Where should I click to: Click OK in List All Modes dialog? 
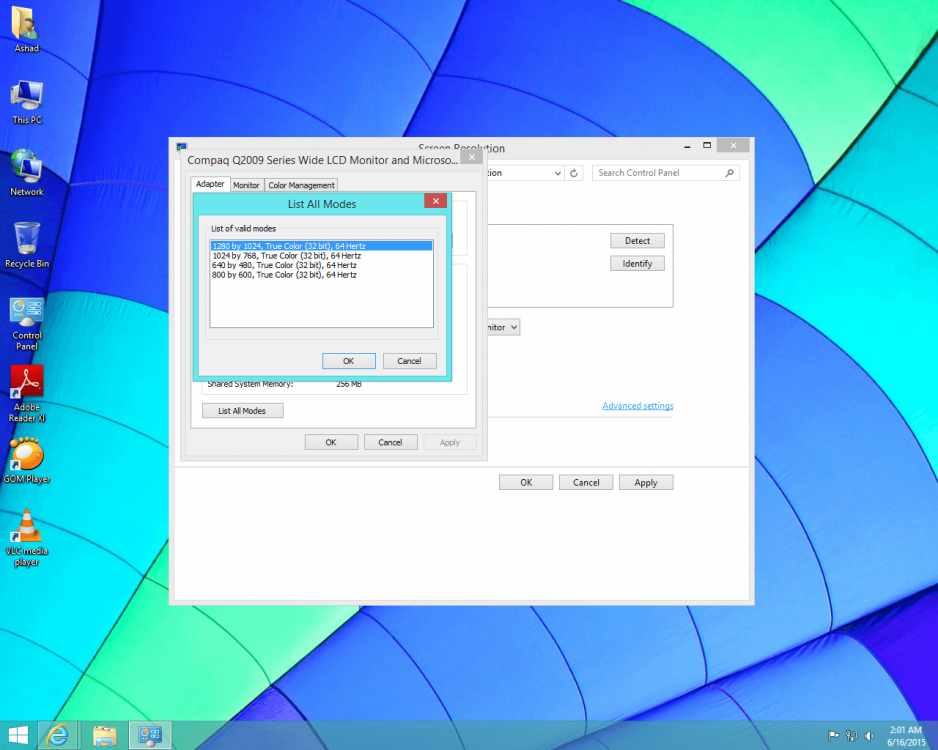pyautogui.click(x=349, y=361)
